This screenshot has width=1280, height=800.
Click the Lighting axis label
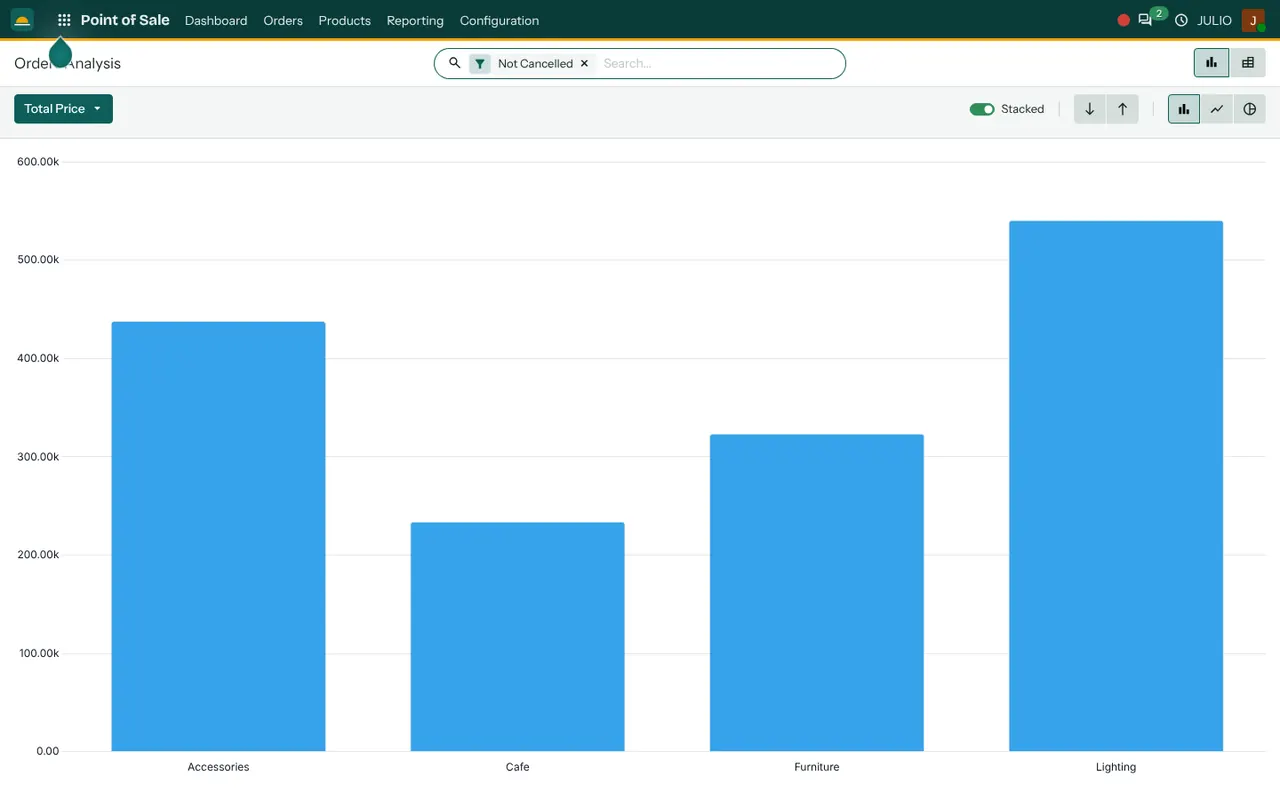point(1116,767)
